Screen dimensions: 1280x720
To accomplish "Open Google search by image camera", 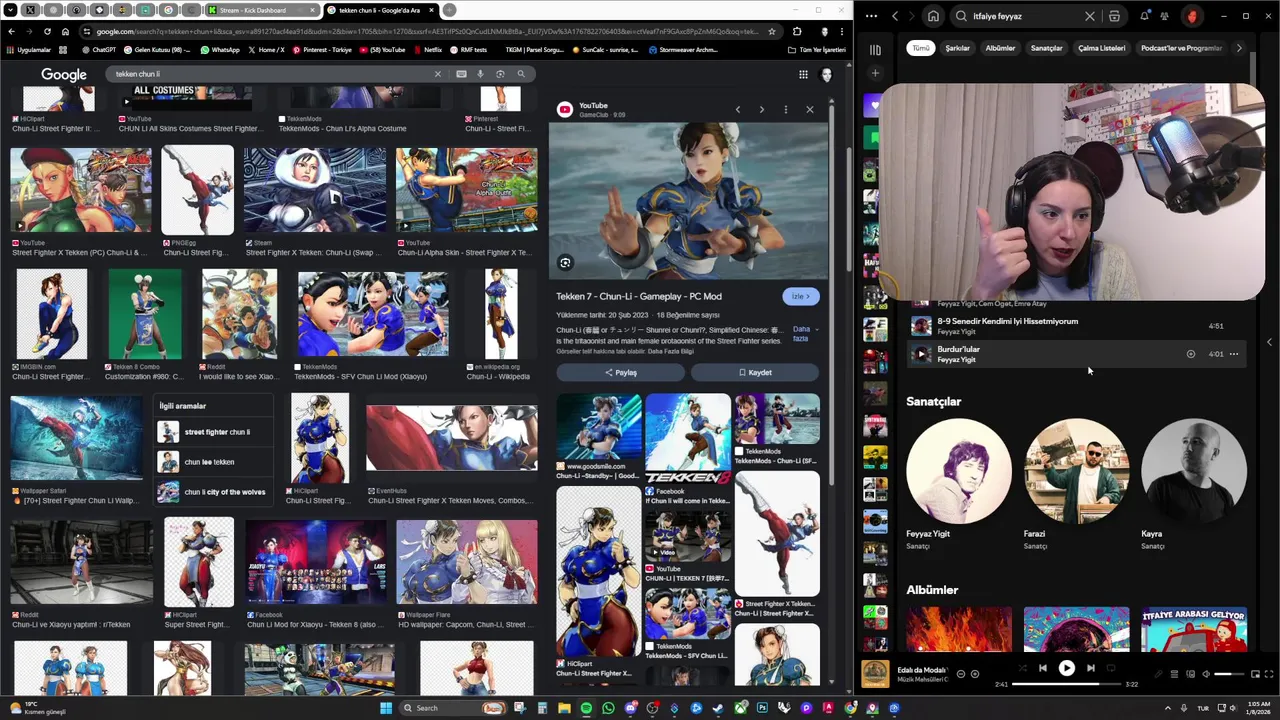I will click(500, 74).
